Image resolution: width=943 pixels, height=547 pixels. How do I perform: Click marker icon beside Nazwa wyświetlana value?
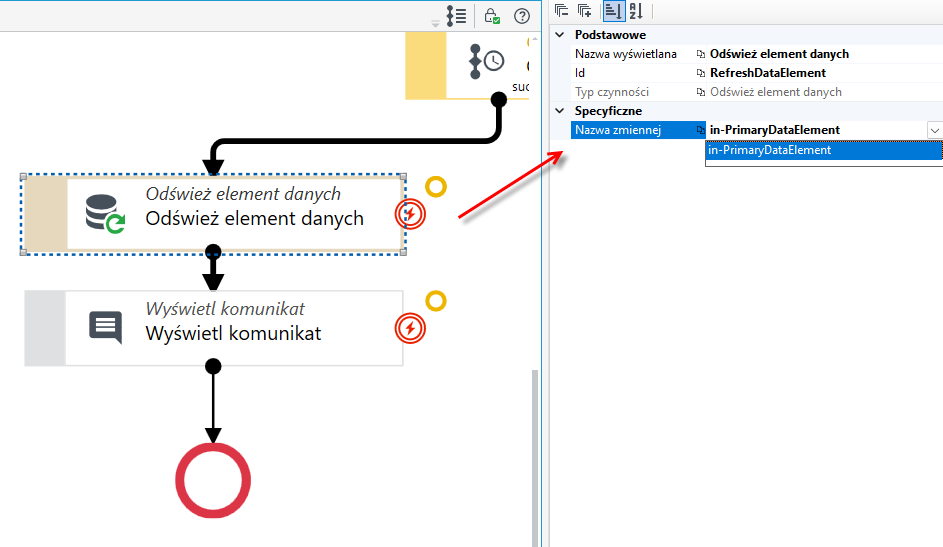coord(701,54)
